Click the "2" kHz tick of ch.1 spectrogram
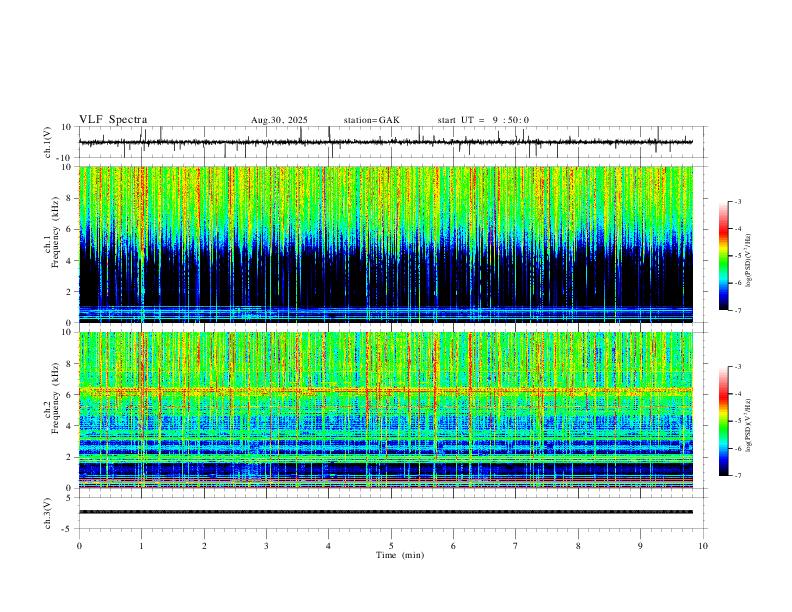This screenshot has width=792, height=612. click(70, 291)
